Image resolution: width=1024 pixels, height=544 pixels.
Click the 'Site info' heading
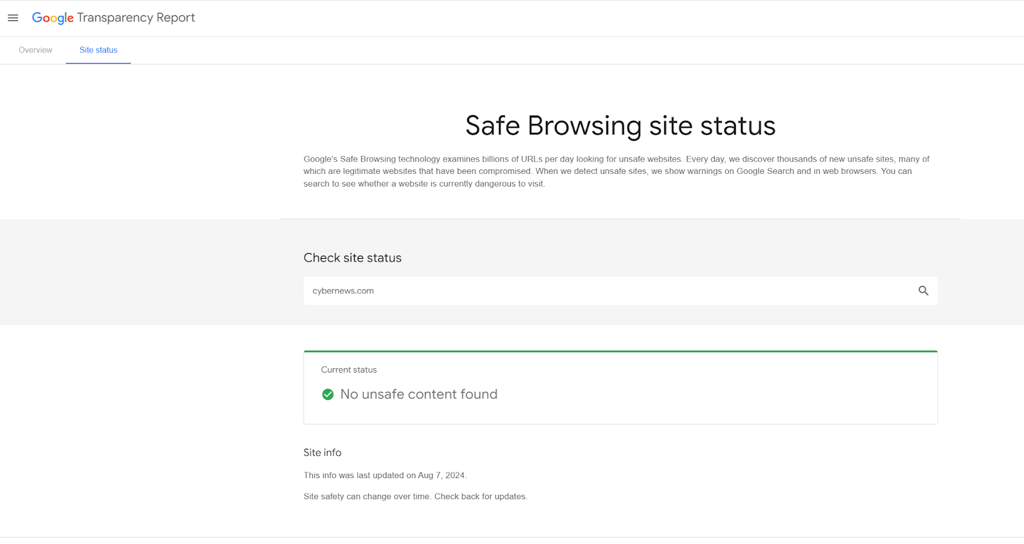click(x=322, y=453)
